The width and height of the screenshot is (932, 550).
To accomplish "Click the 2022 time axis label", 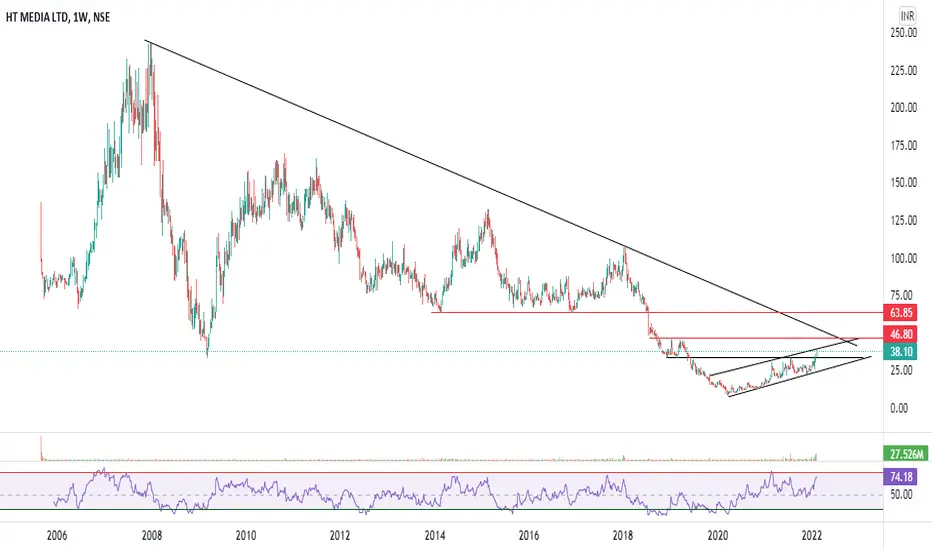I will coord(811,536).
